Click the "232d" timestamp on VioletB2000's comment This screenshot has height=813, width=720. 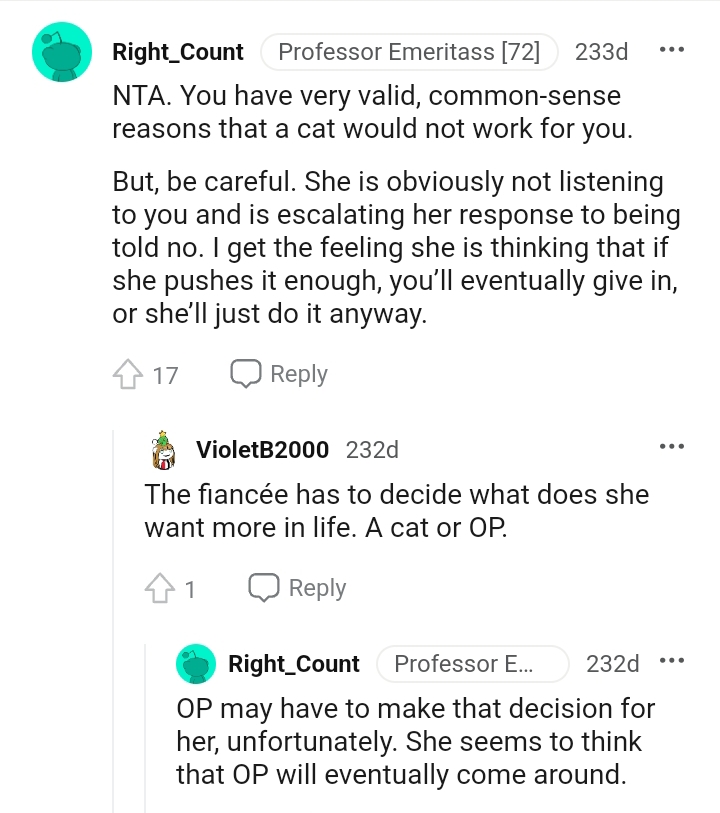coord(373,450)
